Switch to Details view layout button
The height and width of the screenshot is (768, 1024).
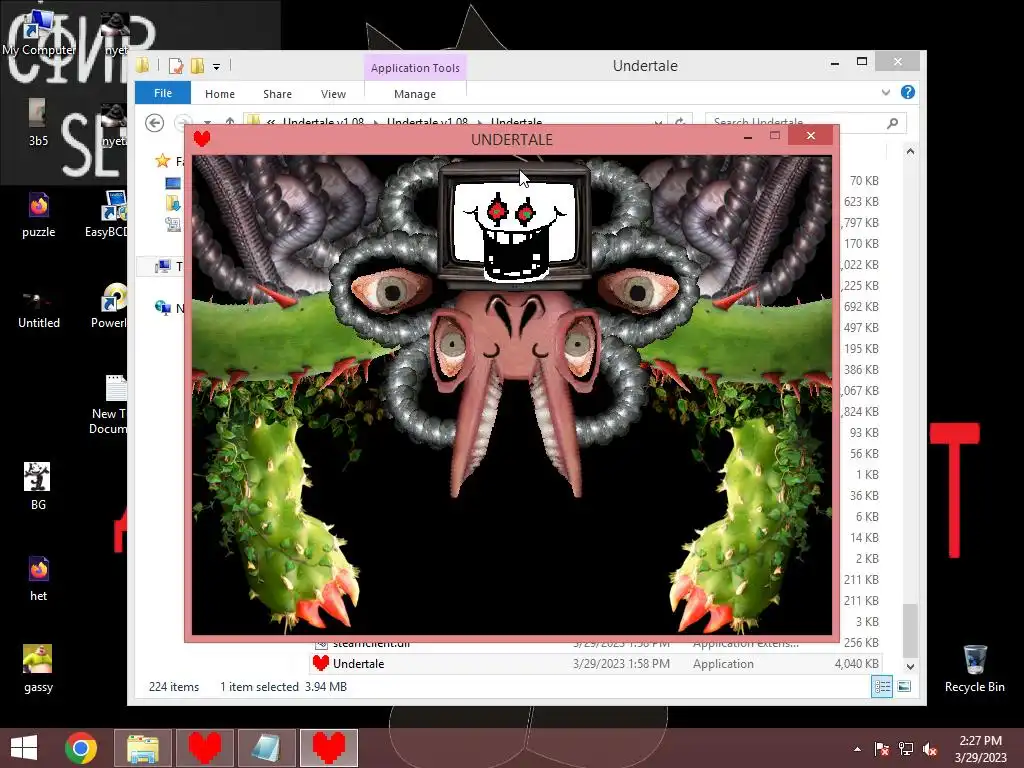coord(882,686)
